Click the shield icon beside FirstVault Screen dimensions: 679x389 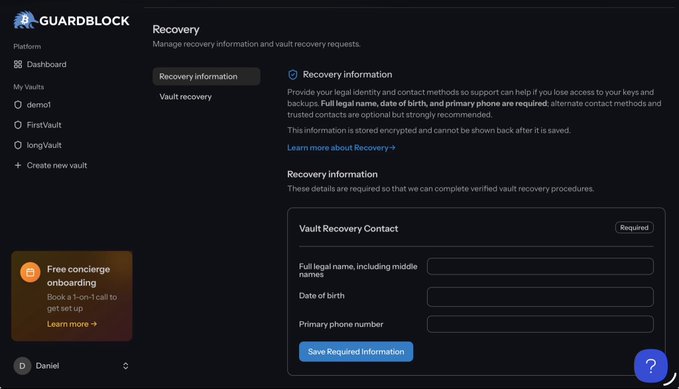[18, 125]
